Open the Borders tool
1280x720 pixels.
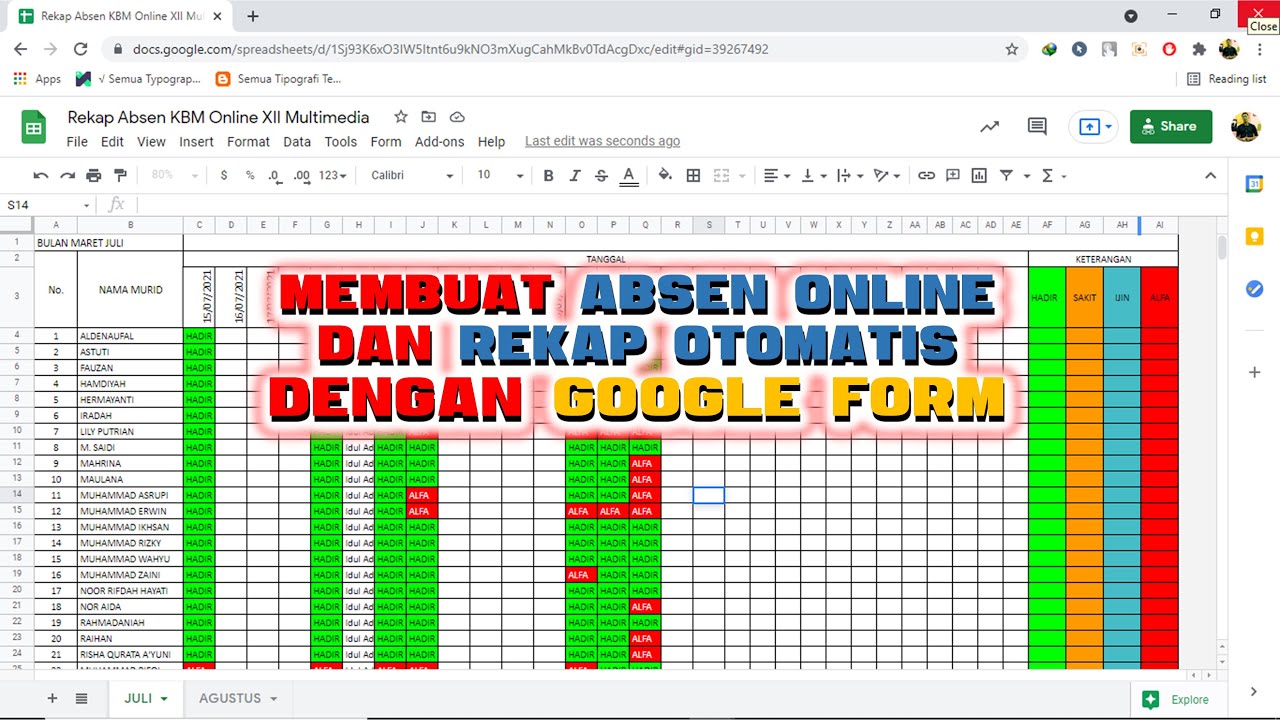693,175
